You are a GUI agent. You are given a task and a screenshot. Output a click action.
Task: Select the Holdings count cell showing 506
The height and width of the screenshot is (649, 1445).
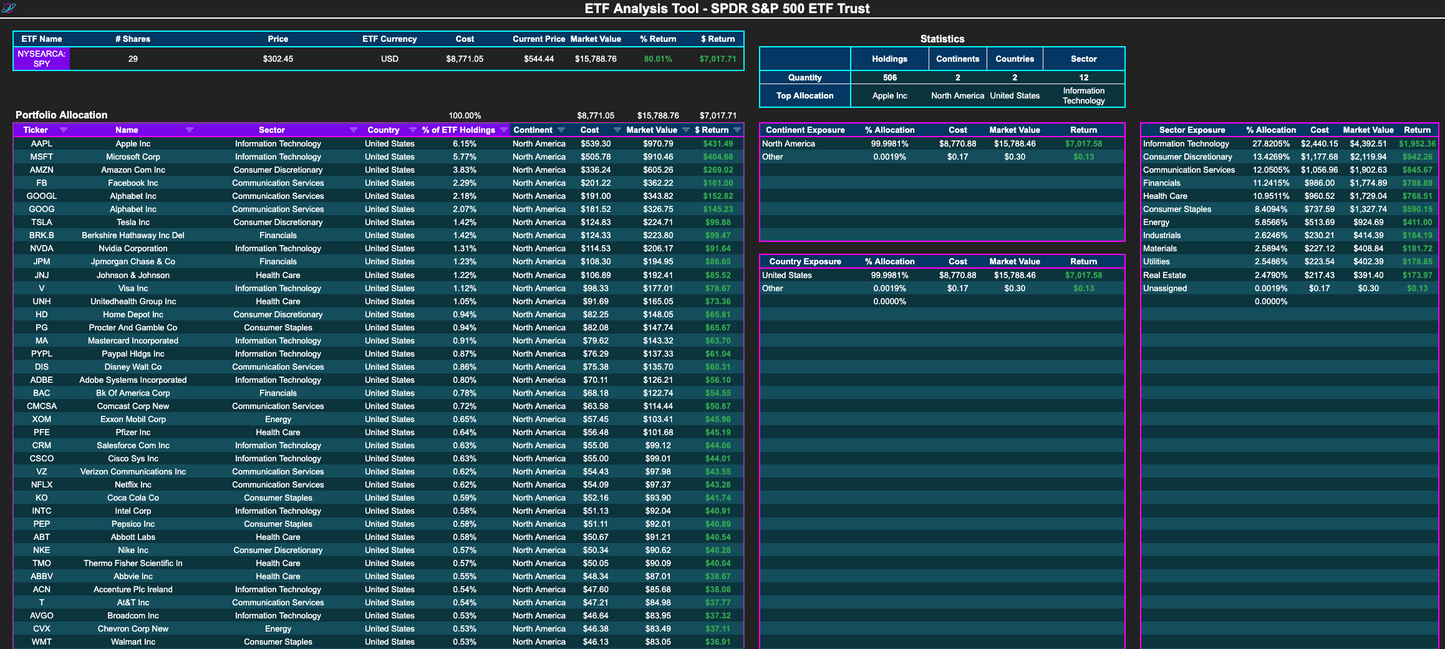890,77
